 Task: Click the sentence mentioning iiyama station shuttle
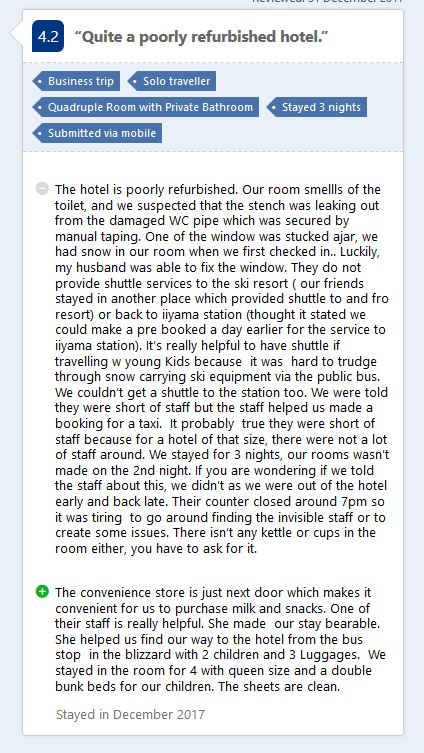click(x=221, y=306)
